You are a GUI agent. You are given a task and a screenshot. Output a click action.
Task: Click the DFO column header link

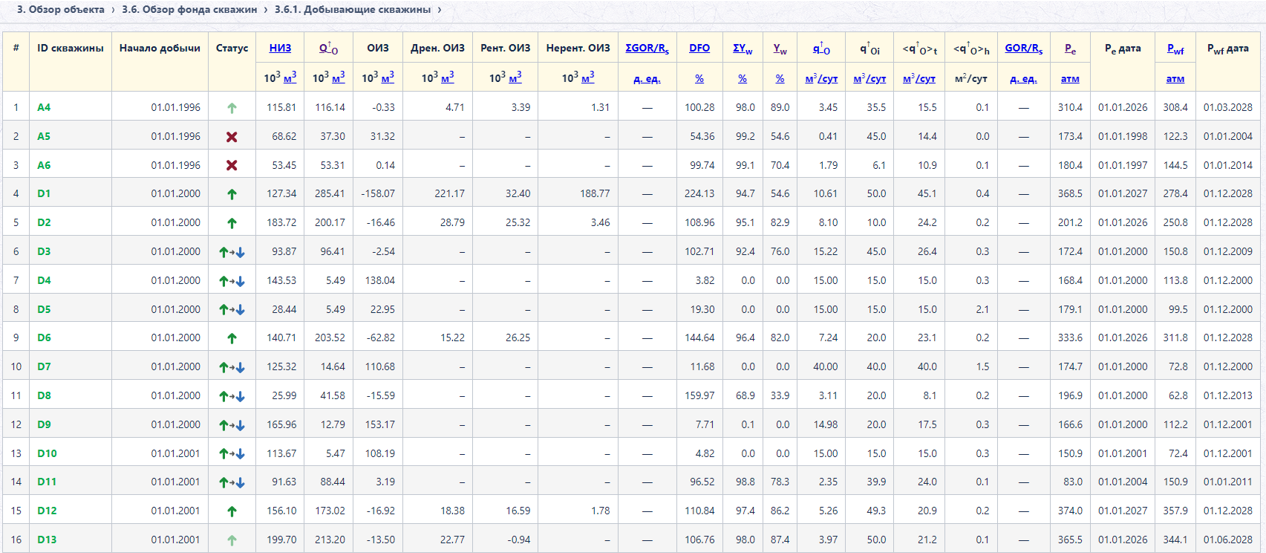point(699,47)
